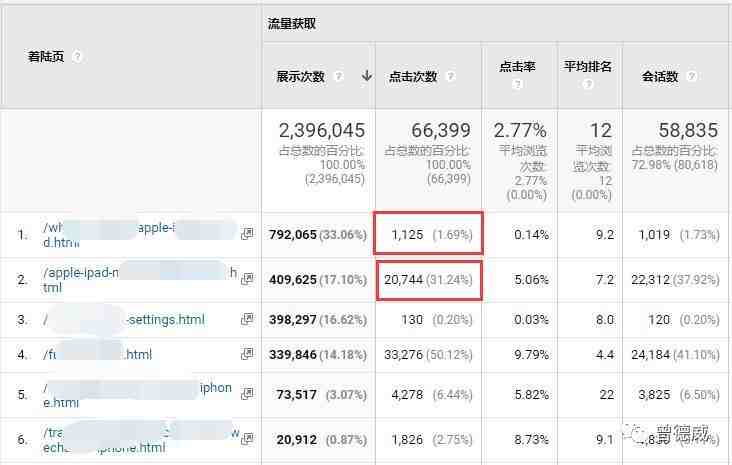Screen dimensions: 732x465
Task: Select click rate 0.14%
Action: pos(532,234)
